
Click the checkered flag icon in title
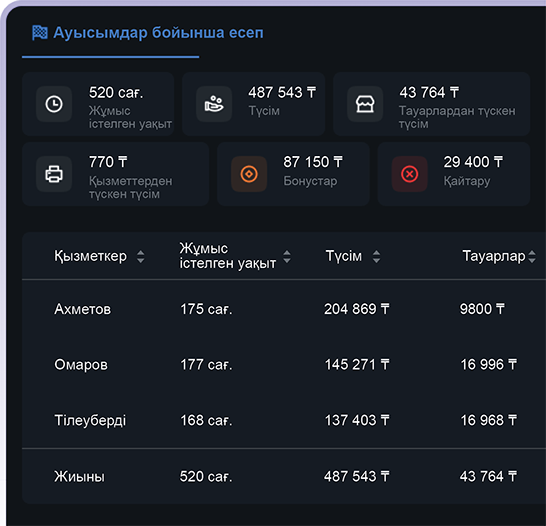click(40, 33)
